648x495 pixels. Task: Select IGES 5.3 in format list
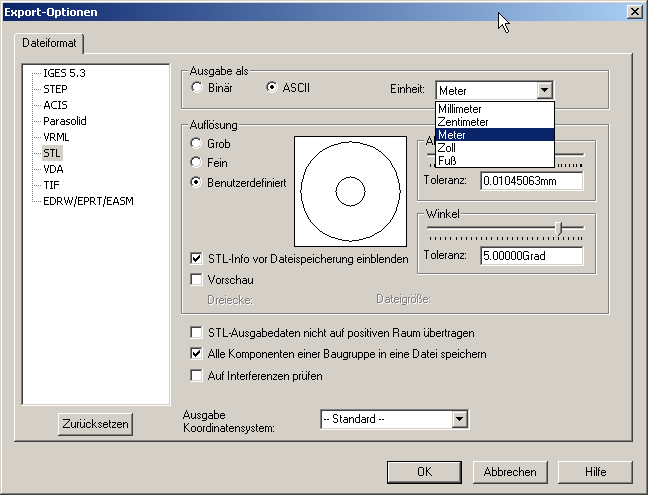point(65,73)
